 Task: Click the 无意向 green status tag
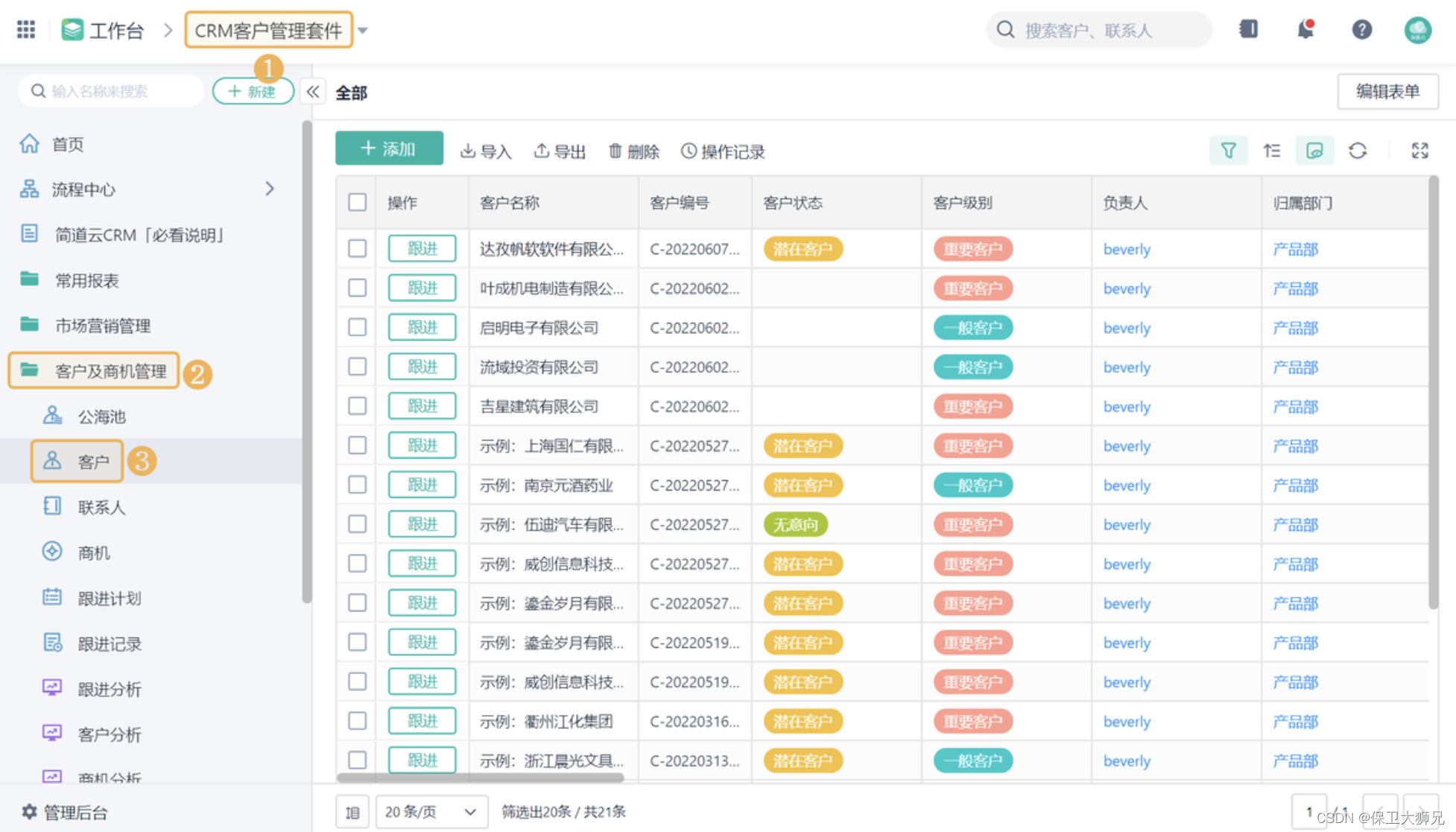[x=795, y=525]
